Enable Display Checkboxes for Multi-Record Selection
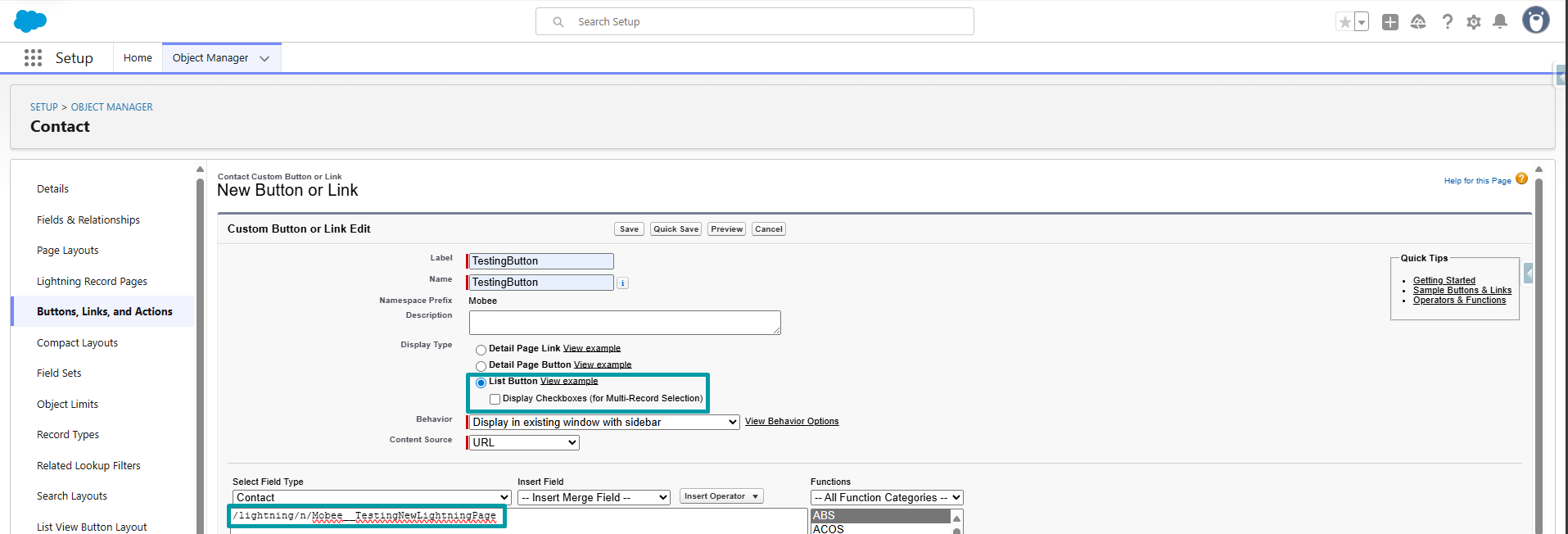This screenshot has height=534, width=1568. (x=495, y=400)
